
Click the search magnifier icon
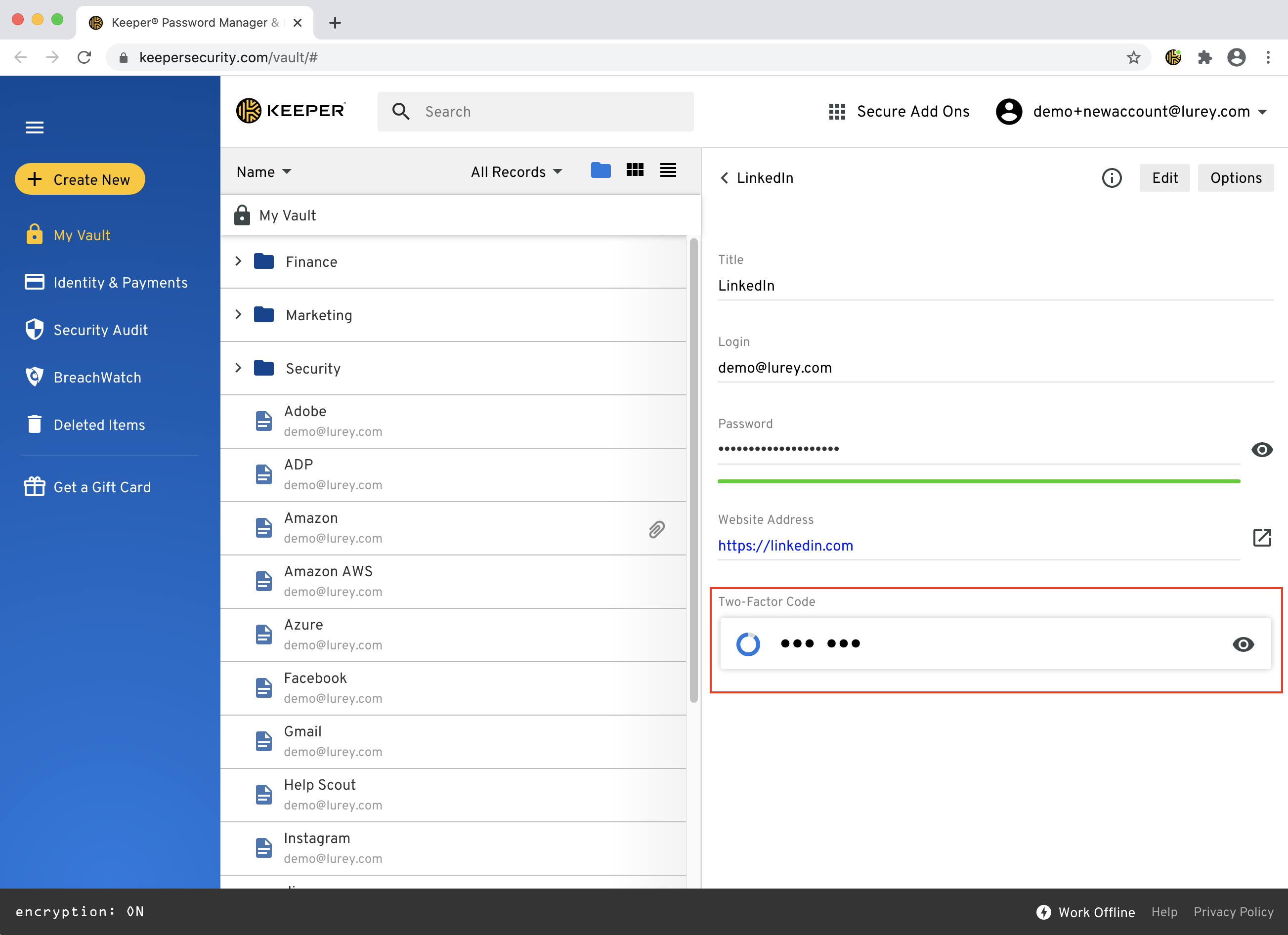click(401, 111)
